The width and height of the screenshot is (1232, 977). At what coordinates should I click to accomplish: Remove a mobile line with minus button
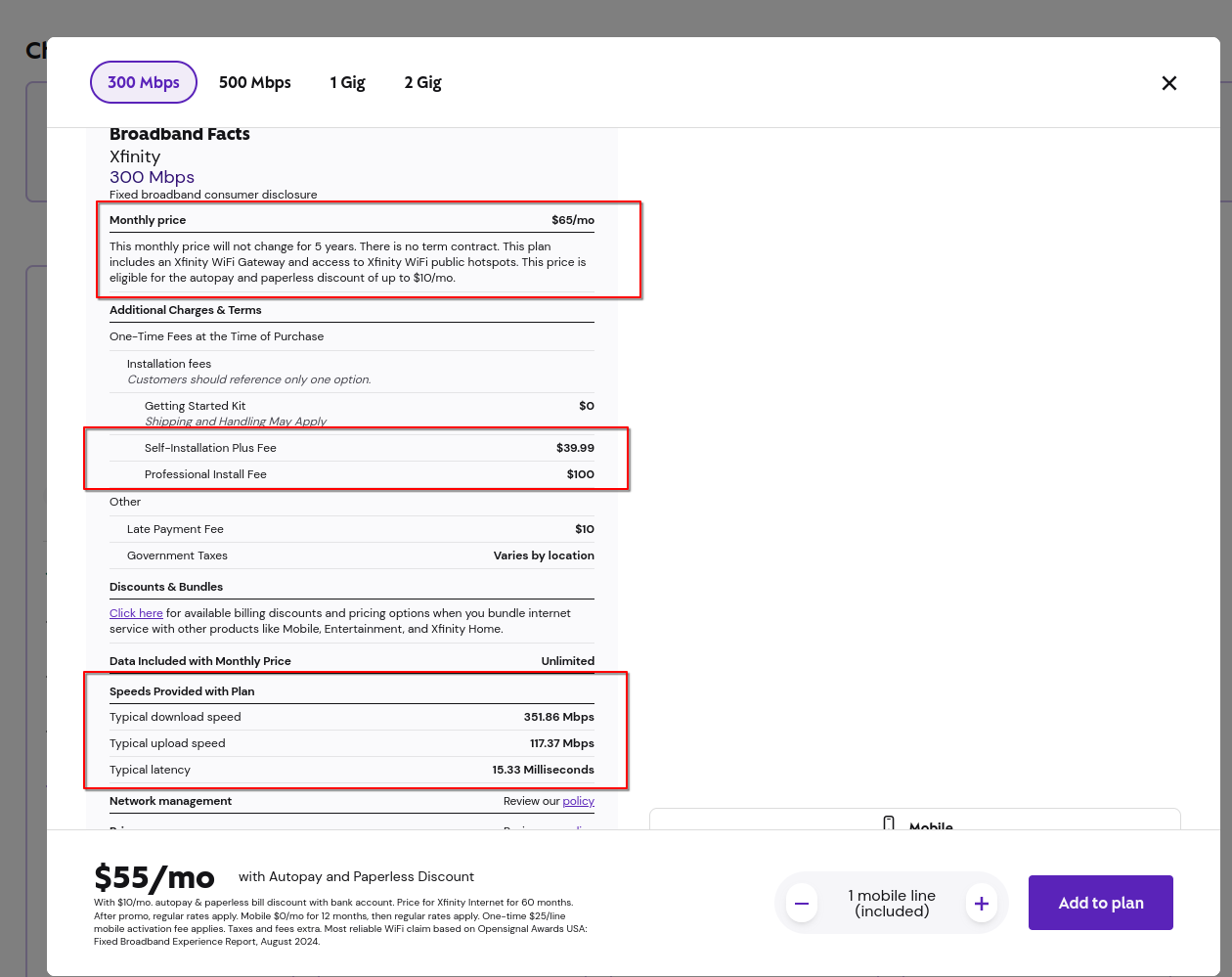(802, 904)
